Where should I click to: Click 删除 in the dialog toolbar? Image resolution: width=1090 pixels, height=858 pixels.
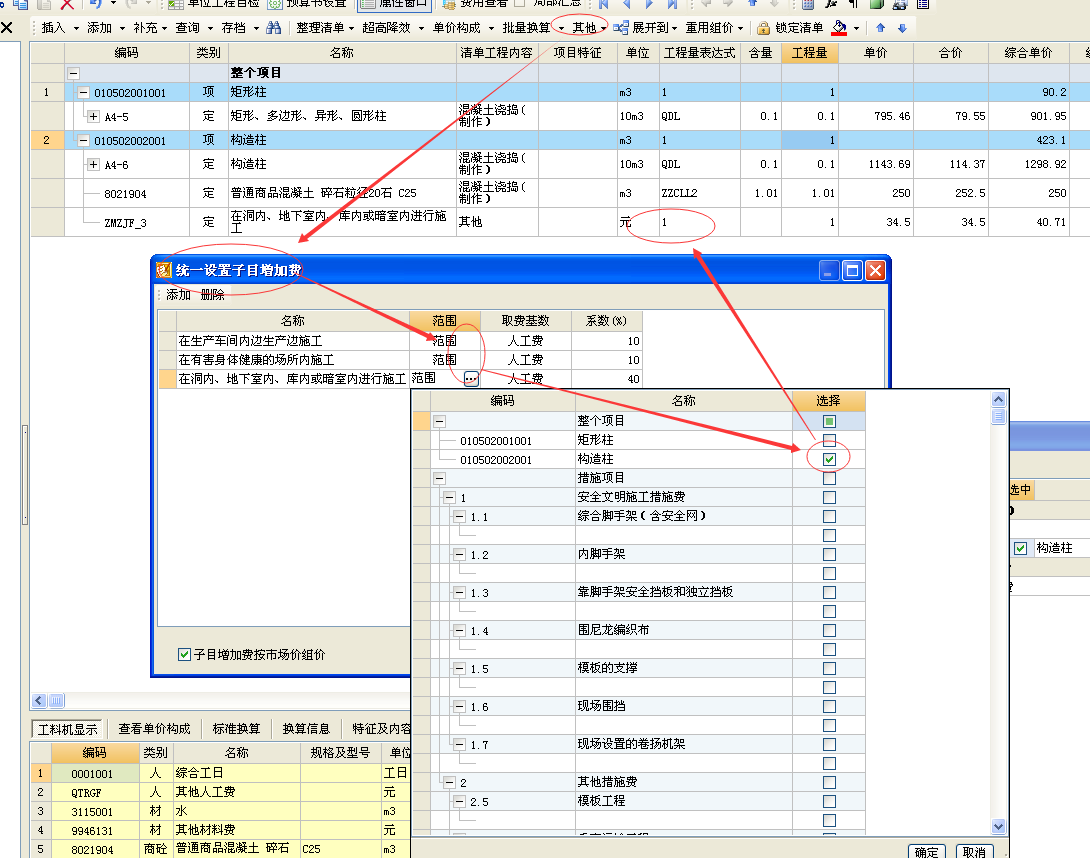coord(213,295)
